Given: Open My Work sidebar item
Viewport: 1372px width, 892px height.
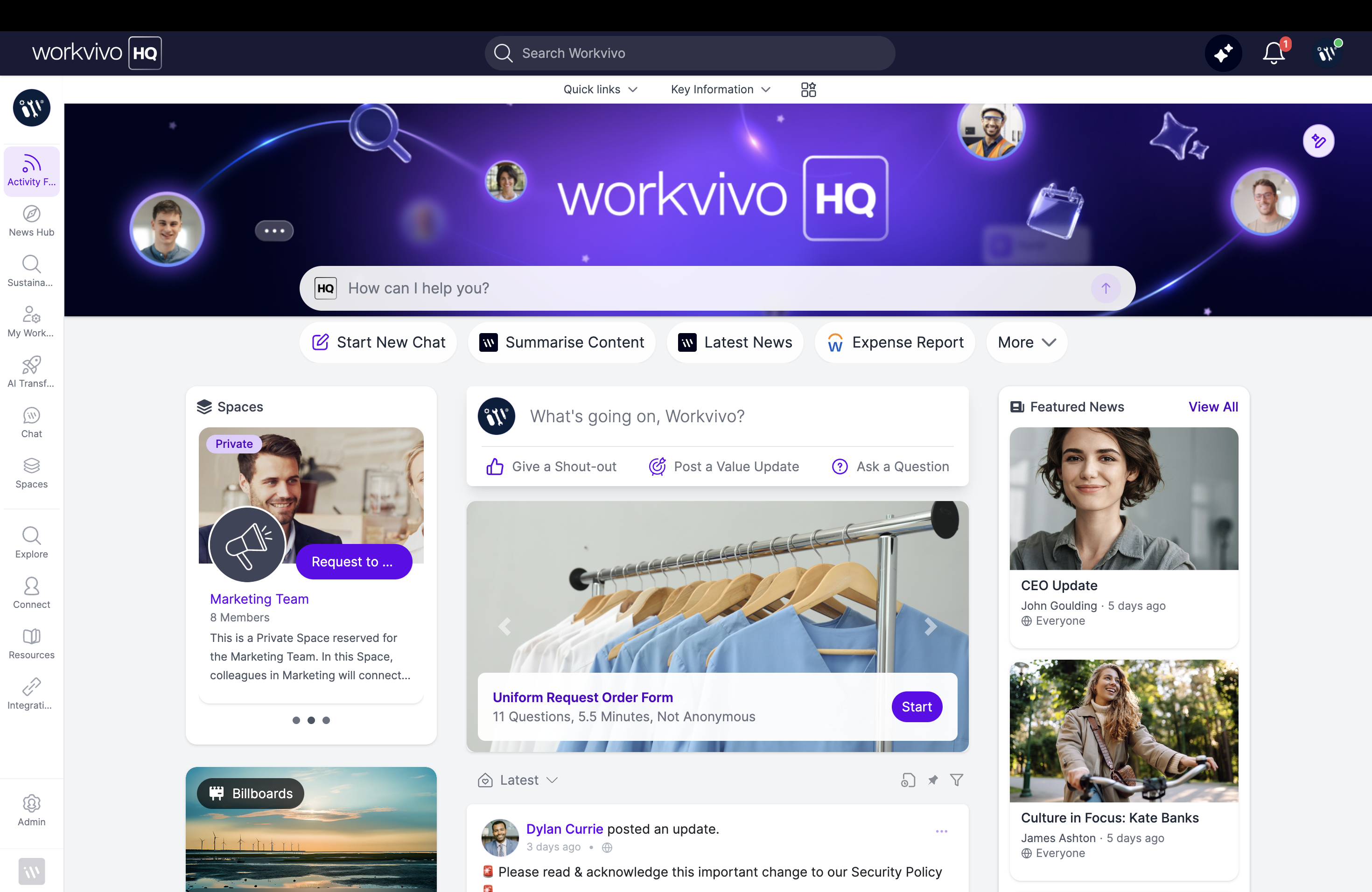Looking at the screenshot, I should [32, 322].
